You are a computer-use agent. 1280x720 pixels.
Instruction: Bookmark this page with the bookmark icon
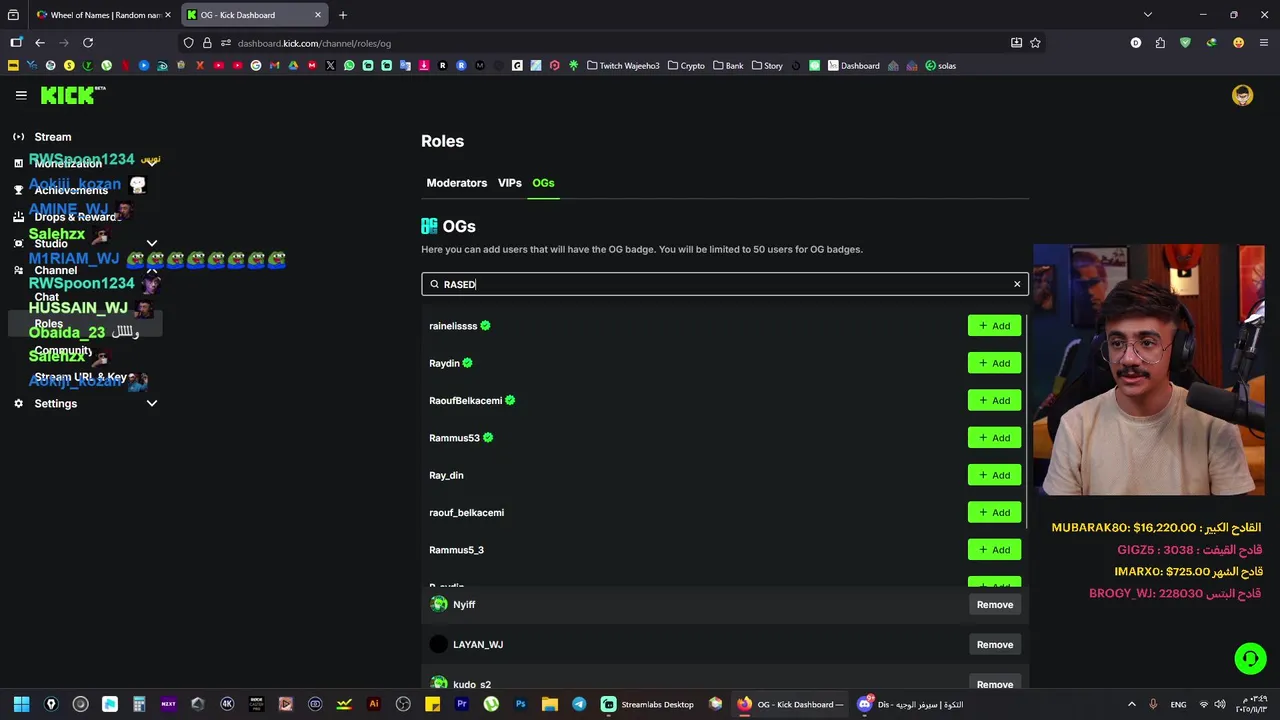1035,43
